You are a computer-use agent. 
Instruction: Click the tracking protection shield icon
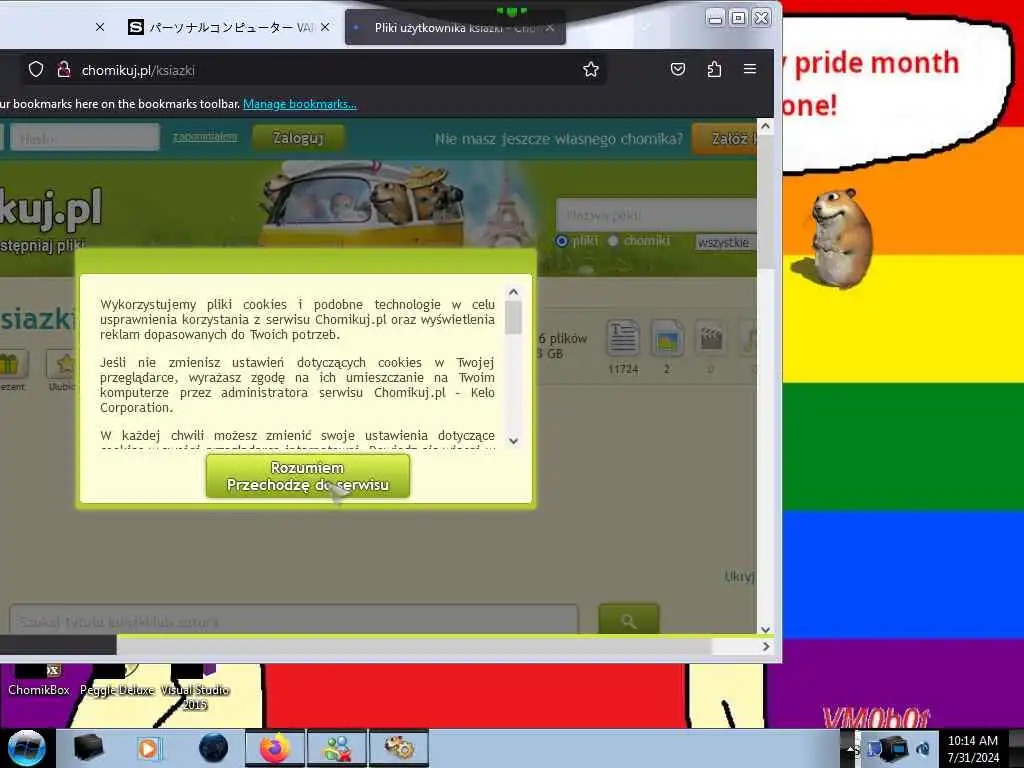[x=36, y=69]
